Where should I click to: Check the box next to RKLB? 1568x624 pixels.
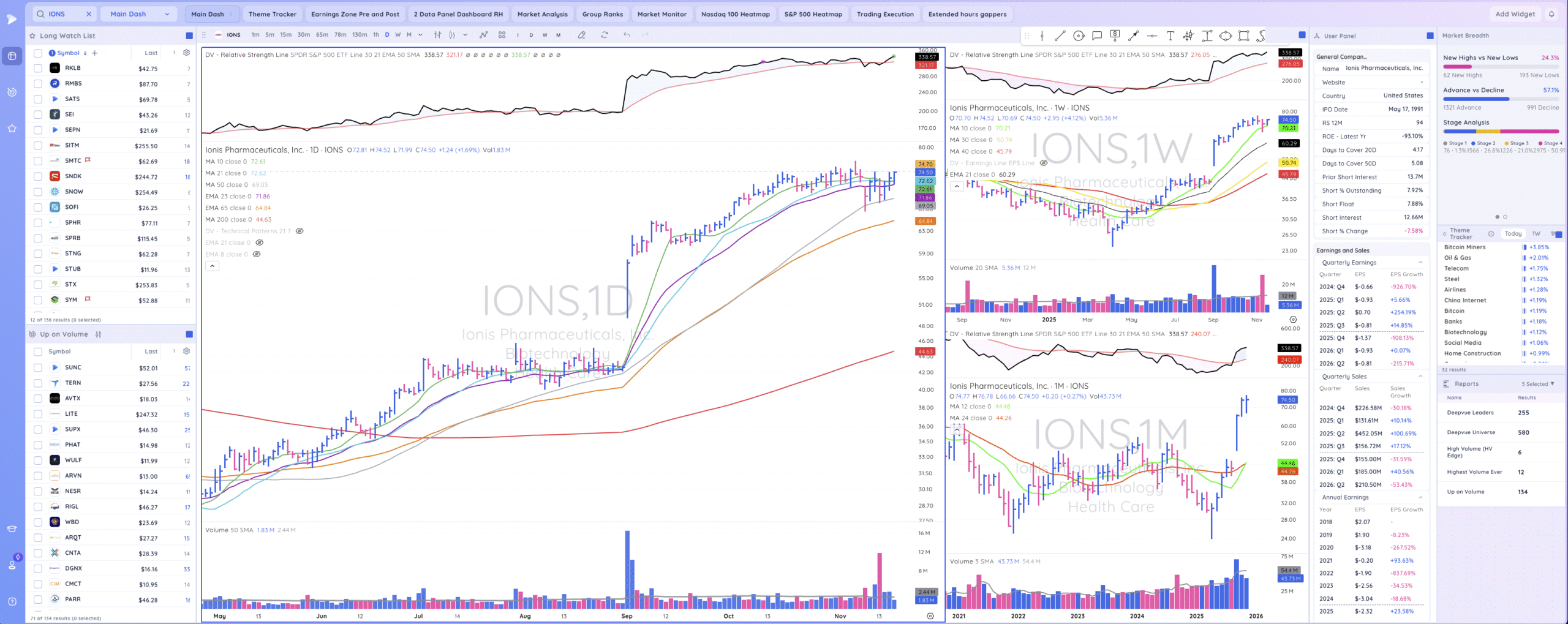pos(38,69)
